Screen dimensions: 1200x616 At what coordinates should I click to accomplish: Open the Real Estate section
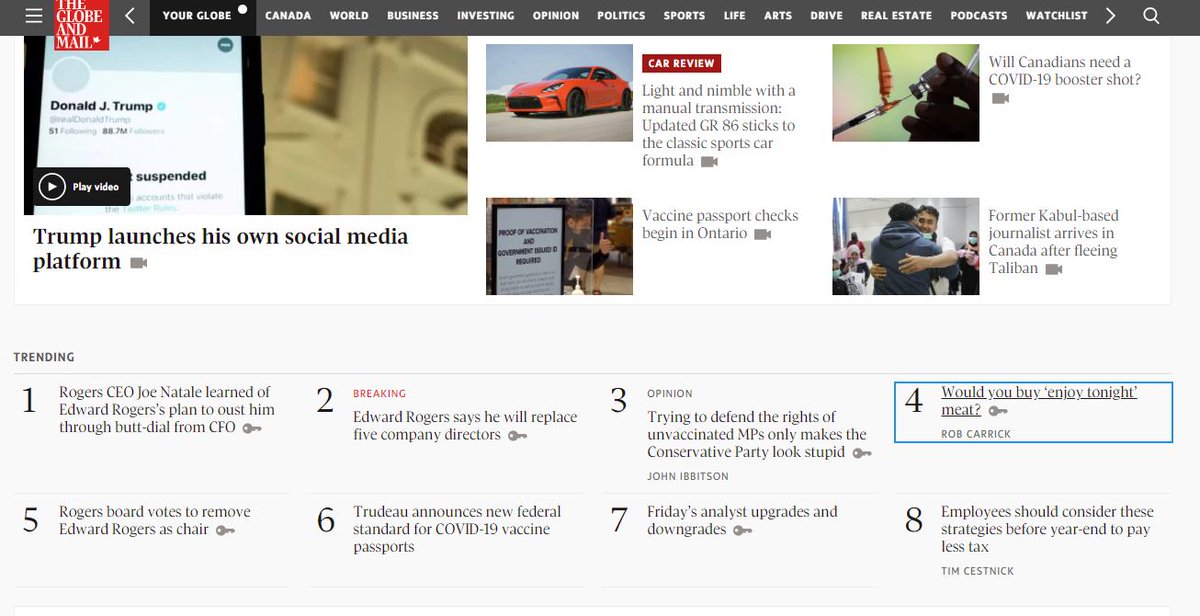coord(896,16)
